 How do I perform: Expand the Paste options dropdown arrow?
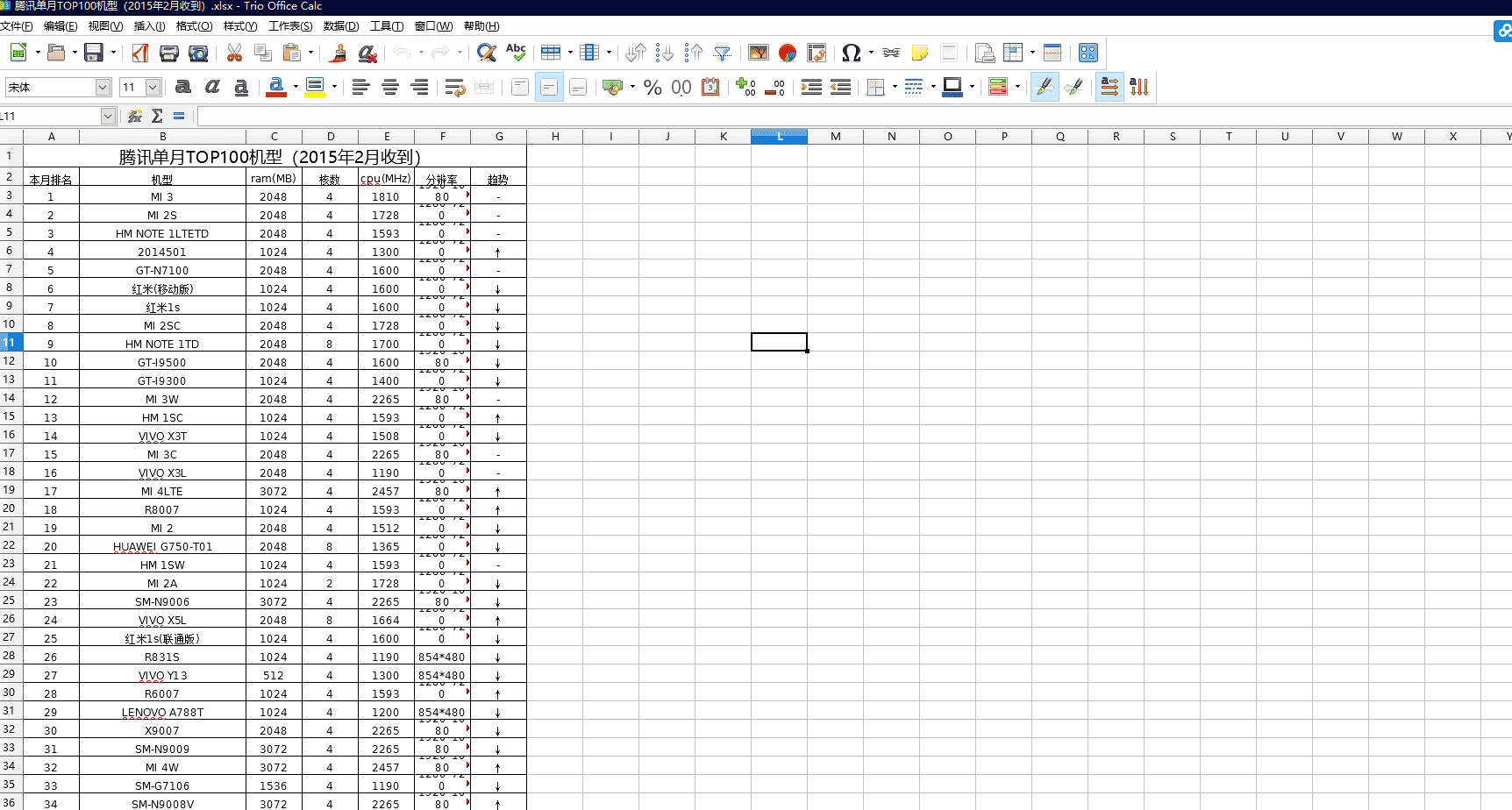click(x=310, y=53)
